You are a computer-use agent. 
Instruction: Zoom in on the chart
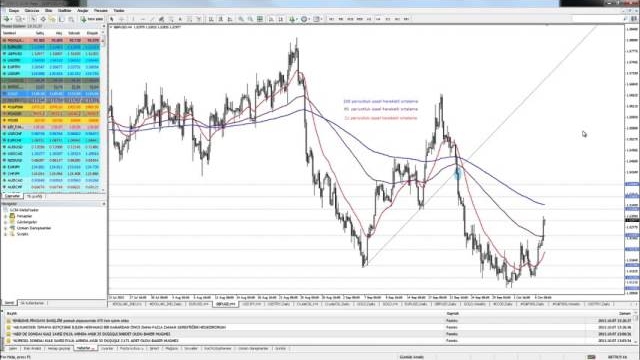click(241, 19)
